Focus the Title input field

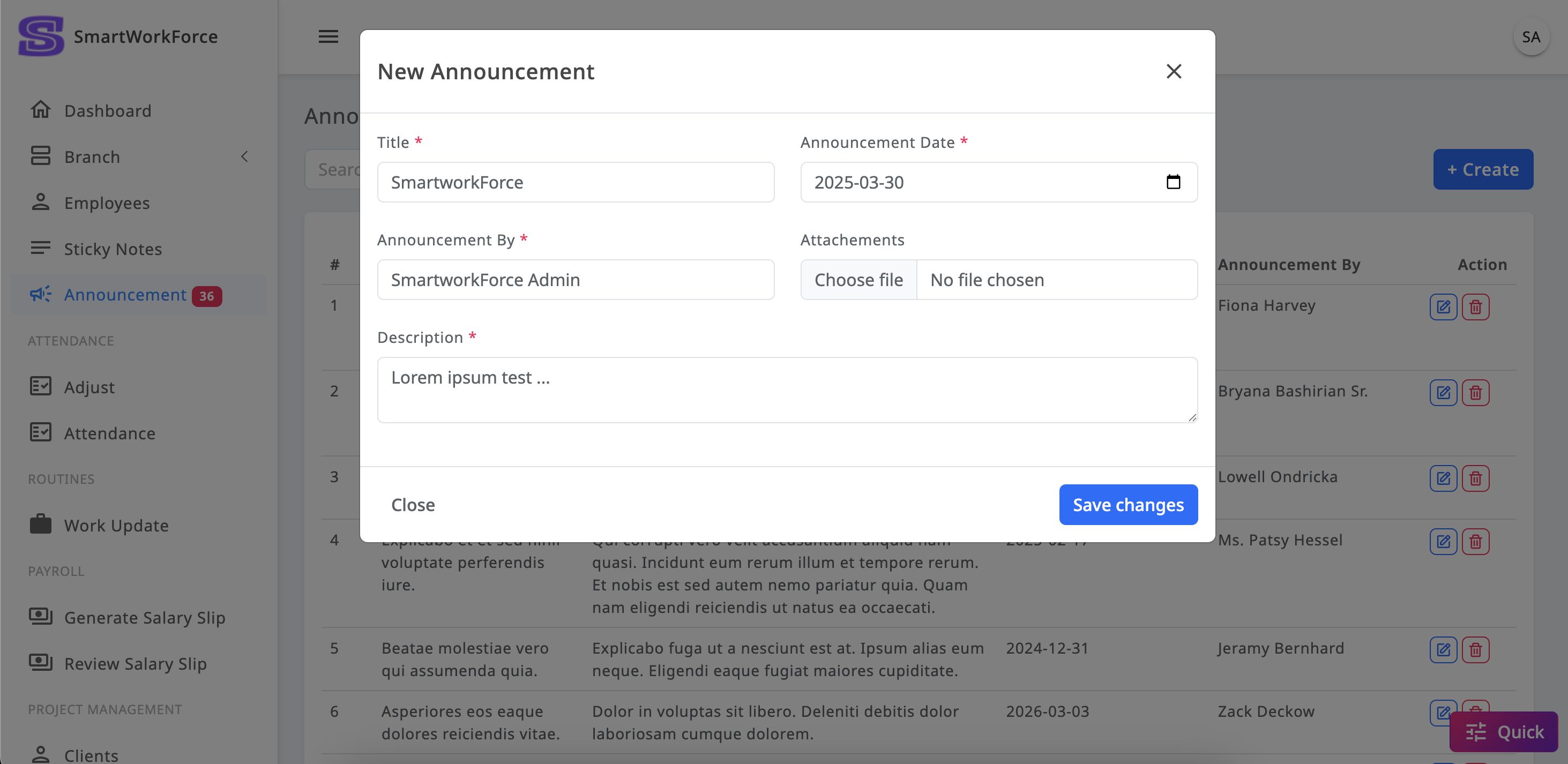(575, 182)
